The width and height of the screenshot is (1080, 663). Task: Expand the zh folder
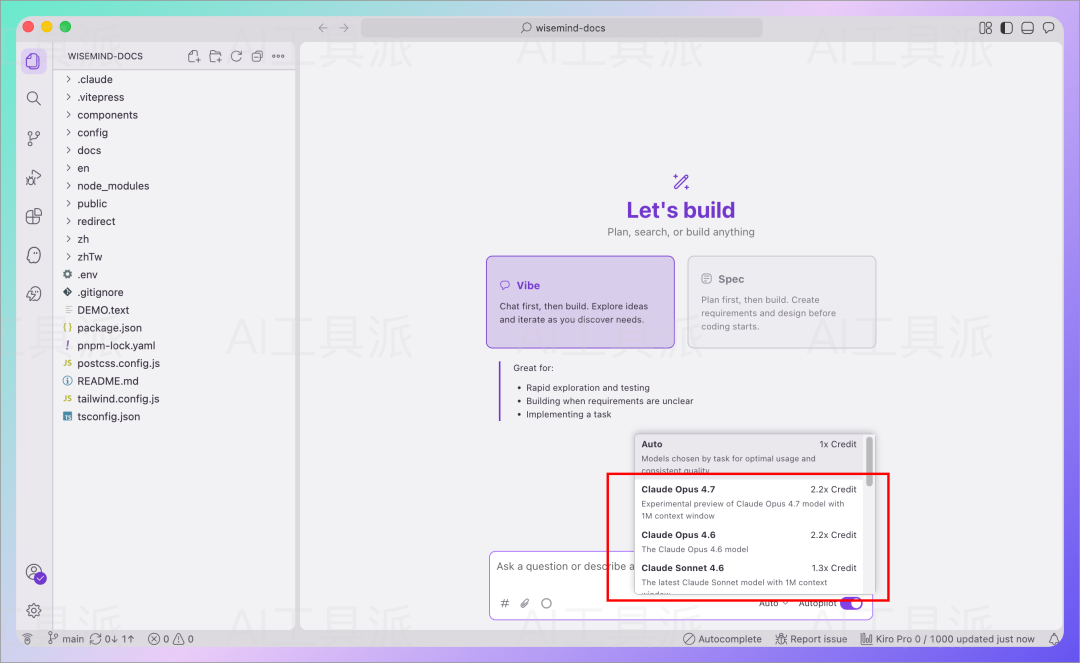(175, 239)
